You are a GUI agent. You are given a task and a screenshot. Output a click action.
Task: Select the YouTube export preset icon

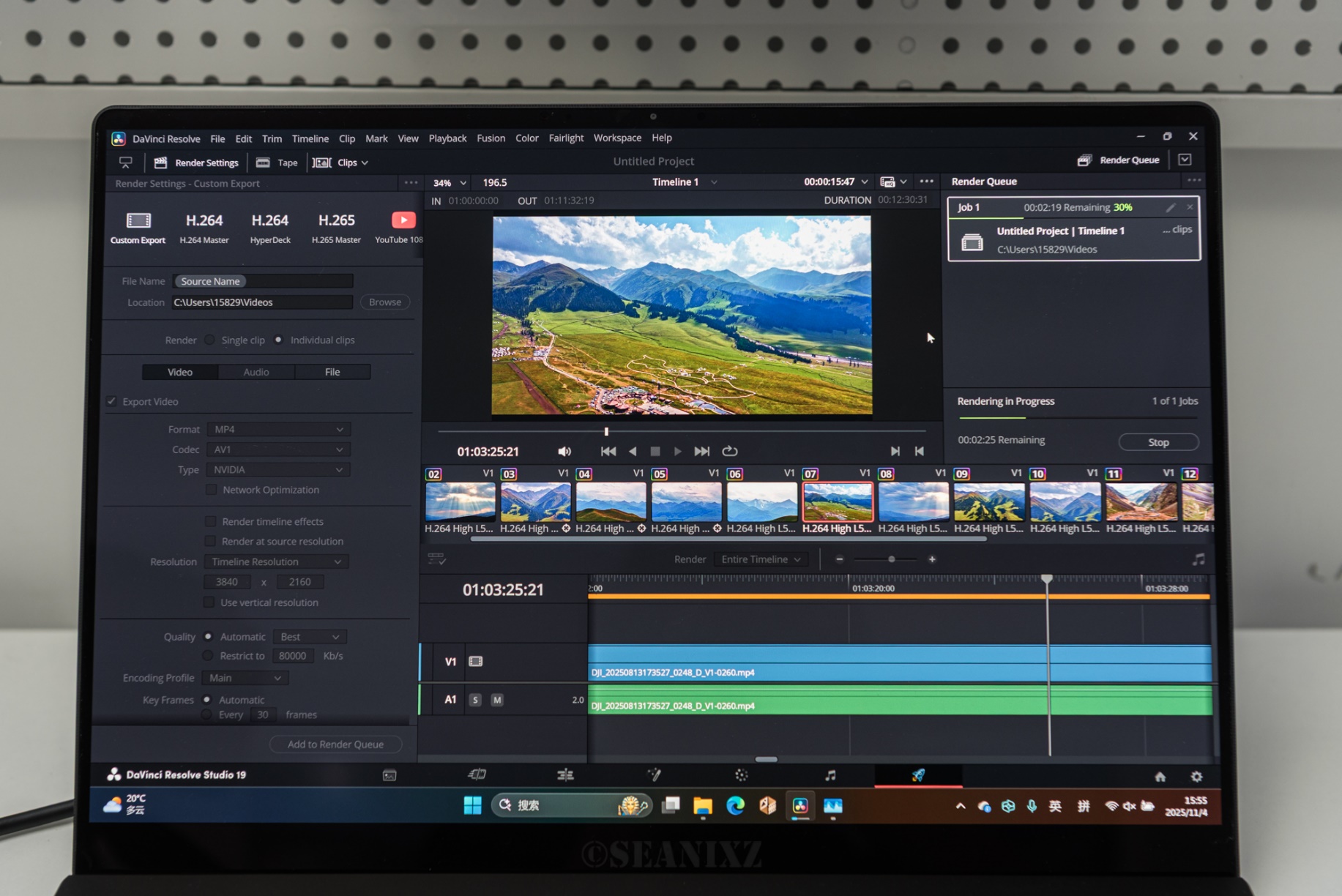click(x=403, y=220)
